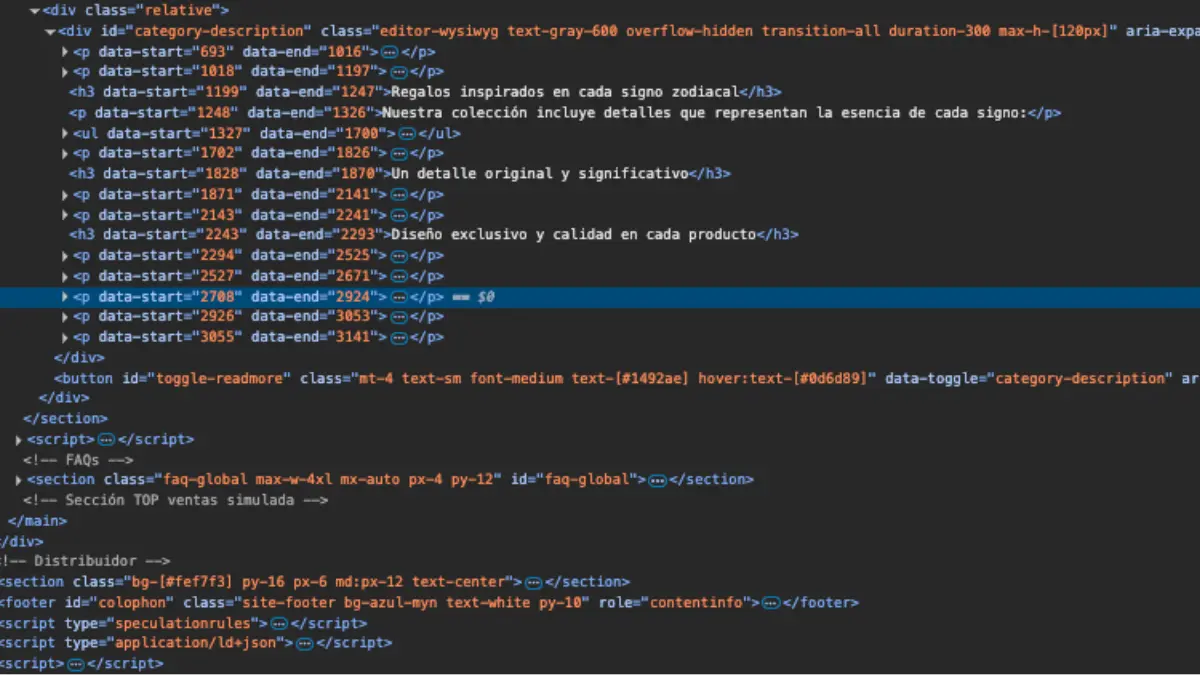1200x675 pixels.
Task: Click the '== $0' marker text
Action: pos(473,297)
